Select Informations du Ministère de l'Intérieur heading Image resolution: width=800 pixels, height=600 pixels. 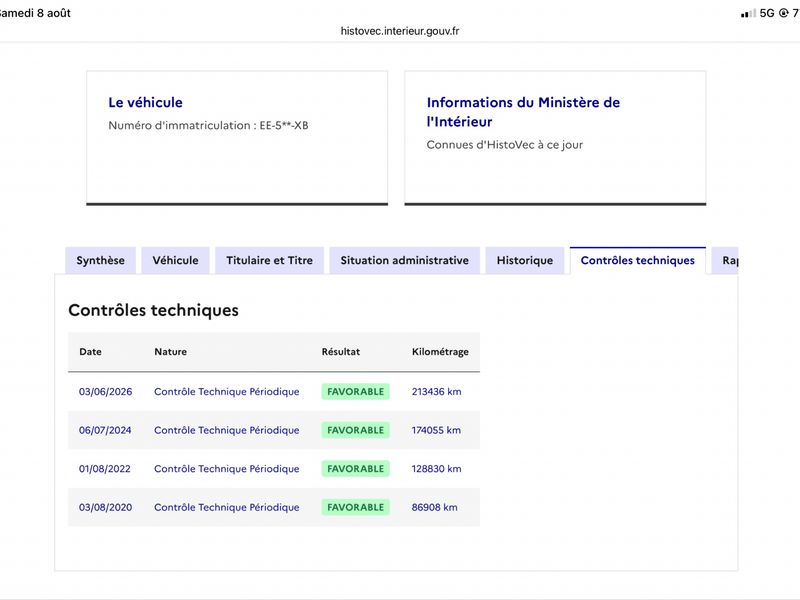(523, 112)
